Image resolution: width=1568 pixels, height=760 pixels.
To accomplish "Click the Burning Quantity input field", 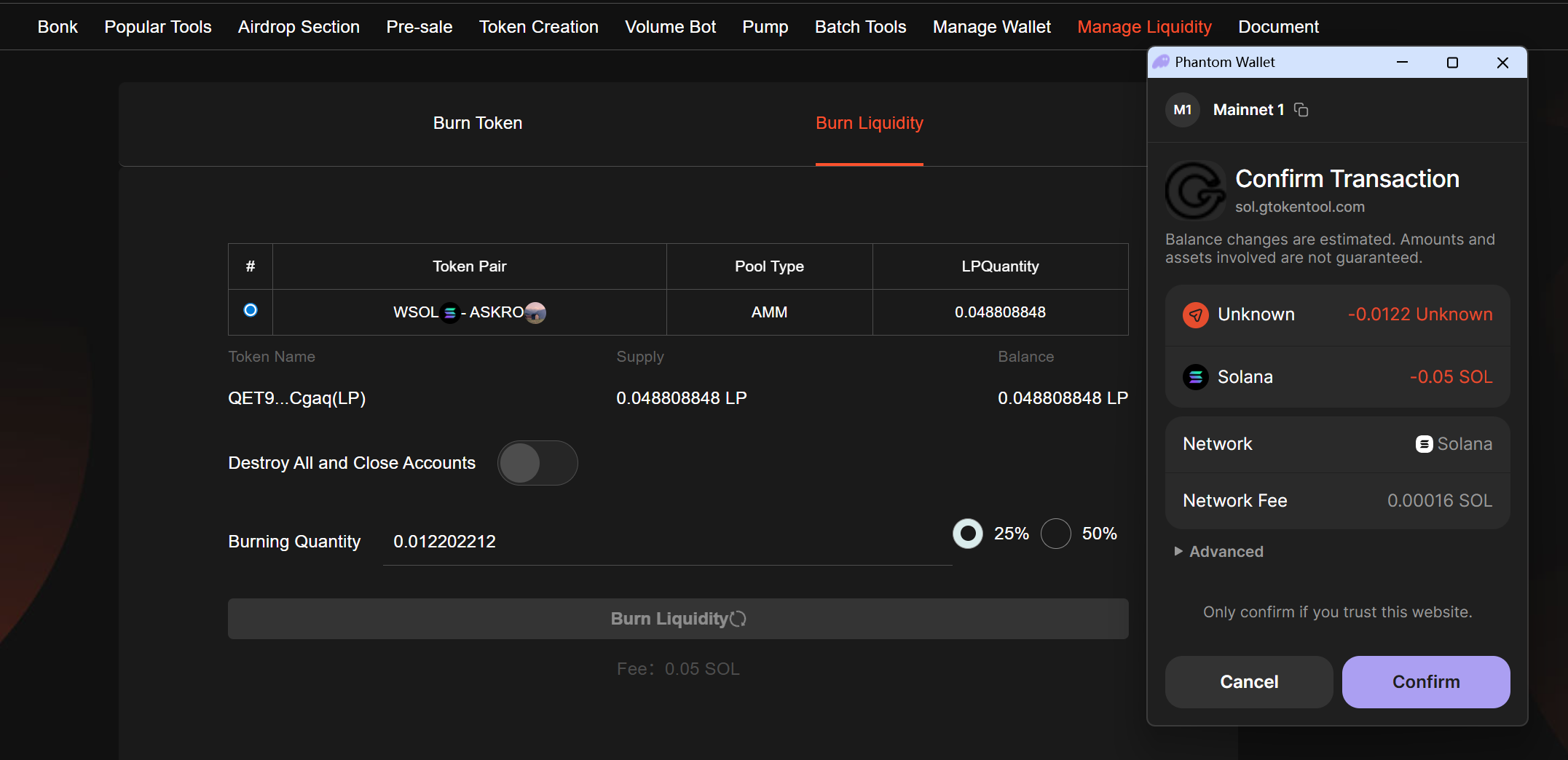I will click(666, 542).
